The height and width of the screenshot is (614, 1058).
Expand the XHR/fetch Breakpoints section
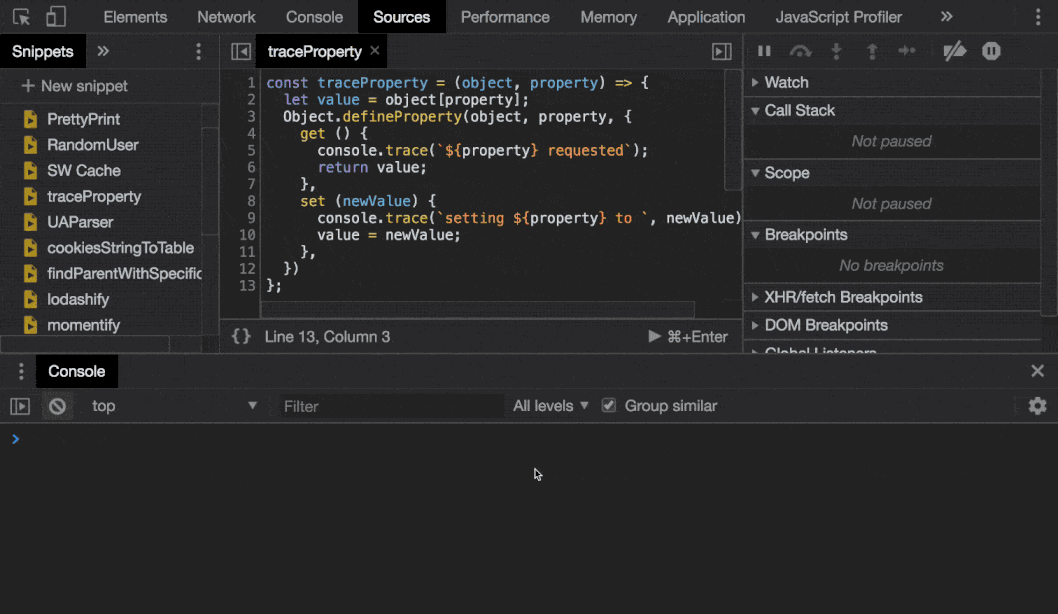[x=843, y=297]
